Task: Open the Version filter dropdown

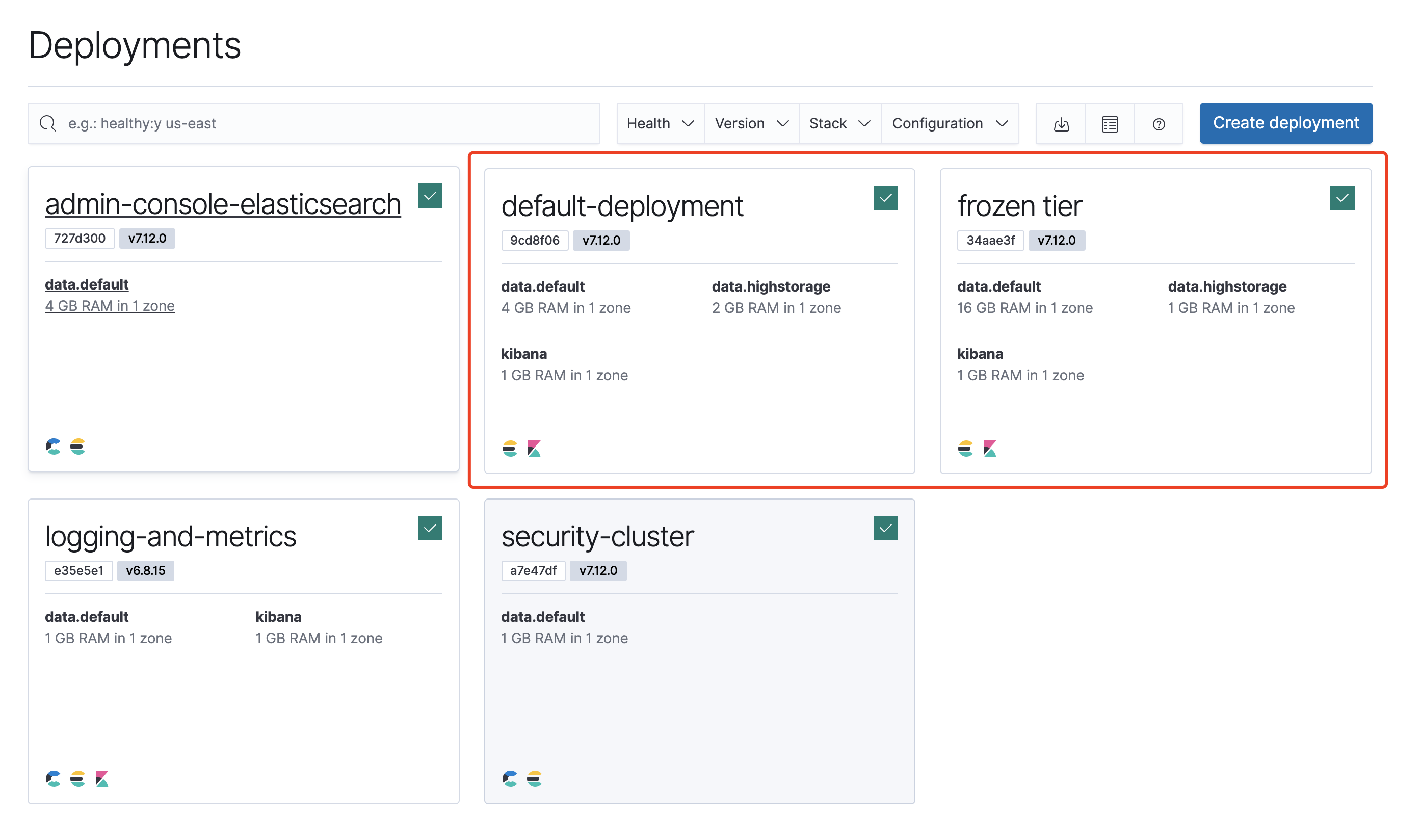Action: 751,123
